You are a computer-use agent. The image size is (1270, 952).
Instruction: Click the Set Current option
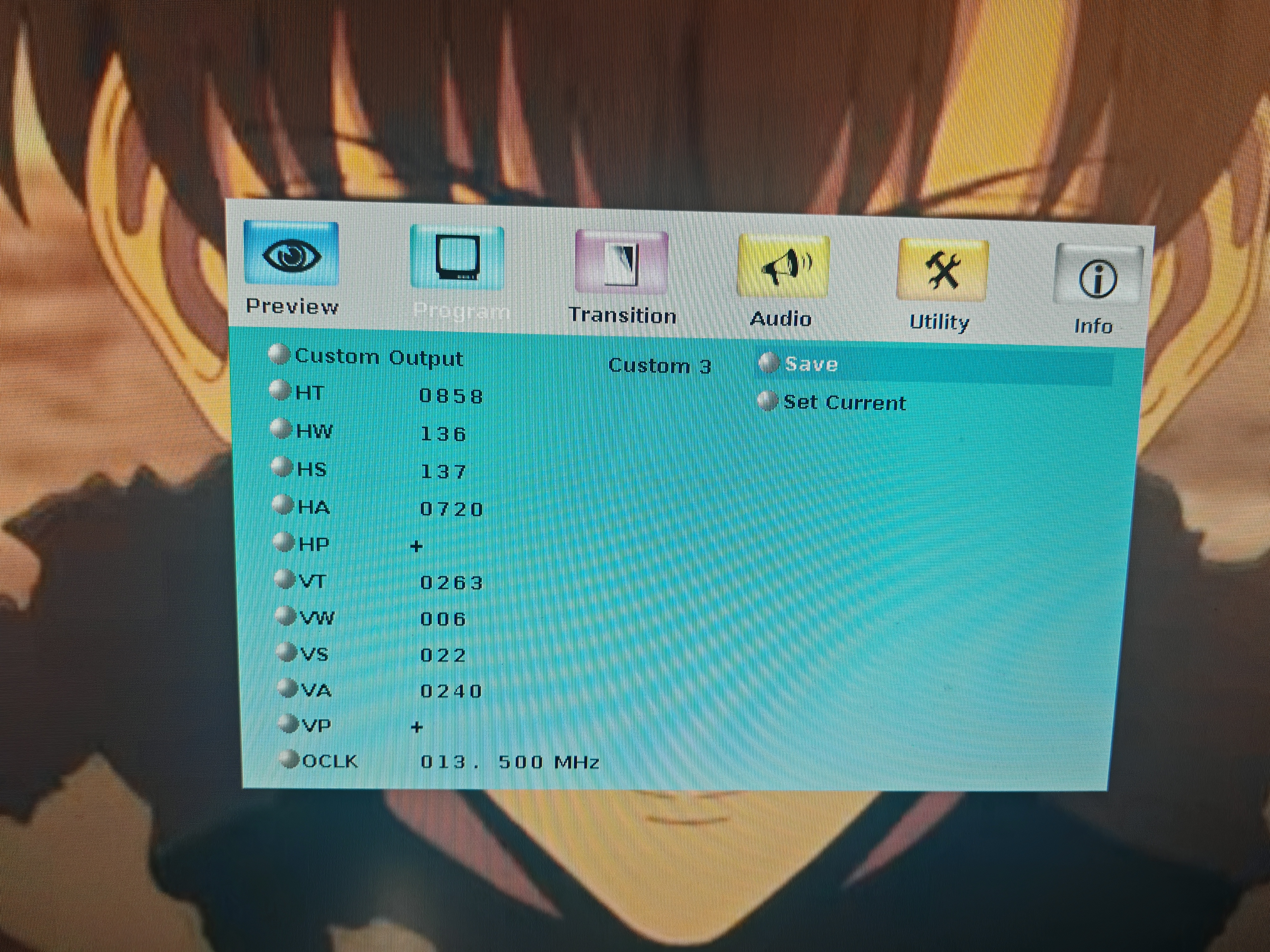point(845,402)
